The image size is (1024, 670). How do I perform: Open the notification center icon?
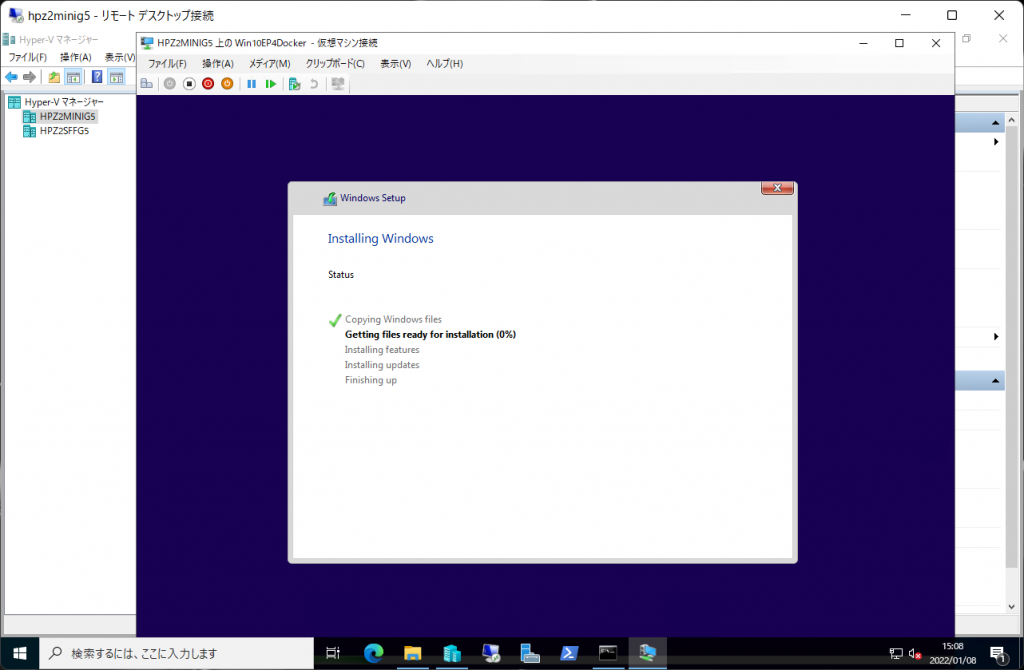point(997,654)
